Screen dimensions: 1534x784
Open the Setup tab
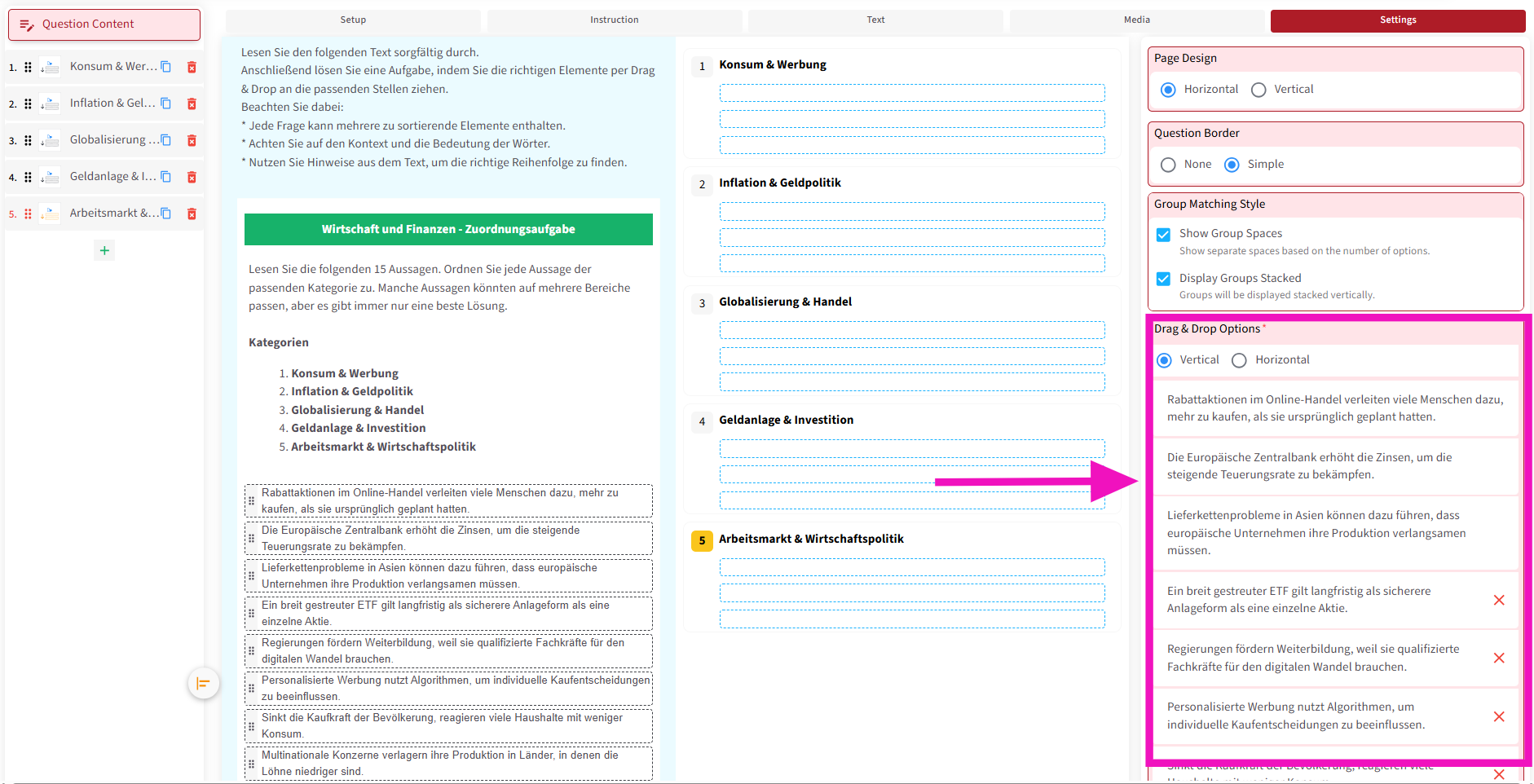pos(353,20)
